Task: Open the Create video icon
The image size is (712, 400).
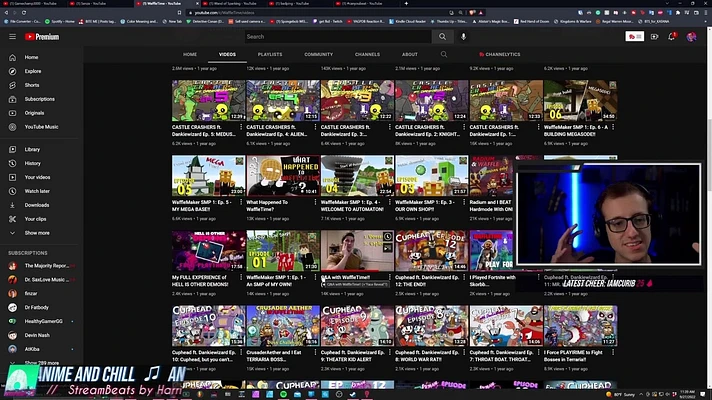Action: (654, 37)
